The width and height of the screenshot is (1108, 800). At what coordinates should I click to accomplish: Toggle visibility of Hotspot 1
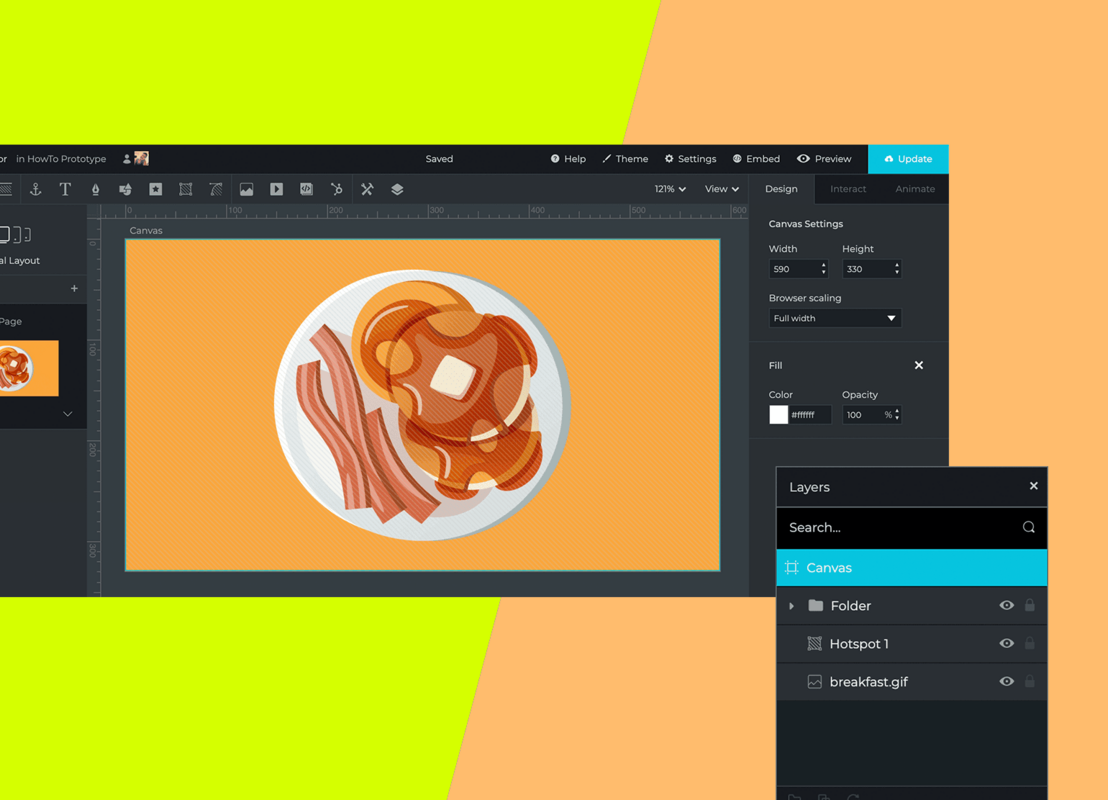(1006, 643)
